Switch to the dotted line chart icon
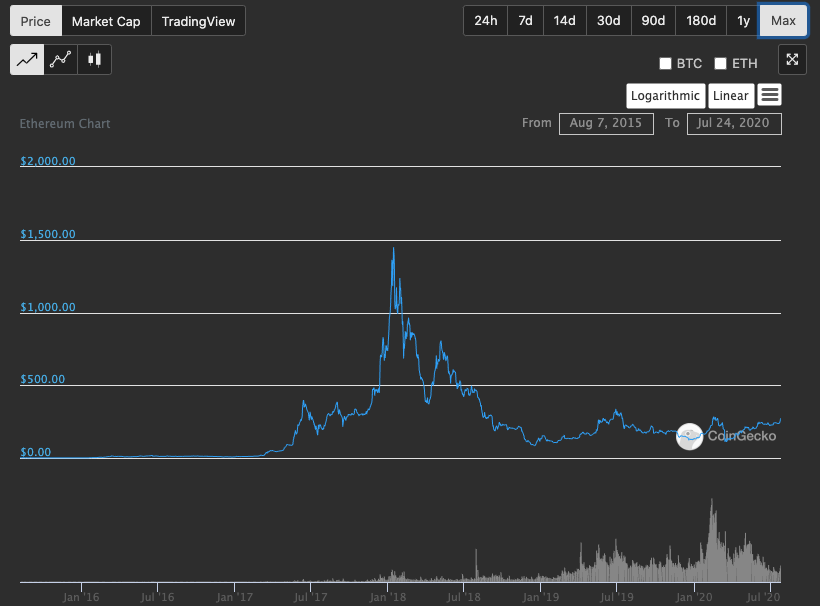This screenshot has width=820, height=606. point(61,60)
